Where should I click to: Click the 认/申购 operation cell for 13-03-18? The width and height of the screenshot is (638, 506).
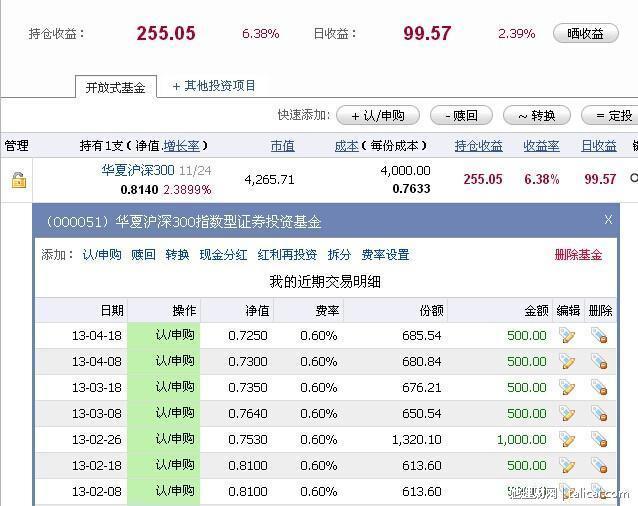[x=164, y=388]
